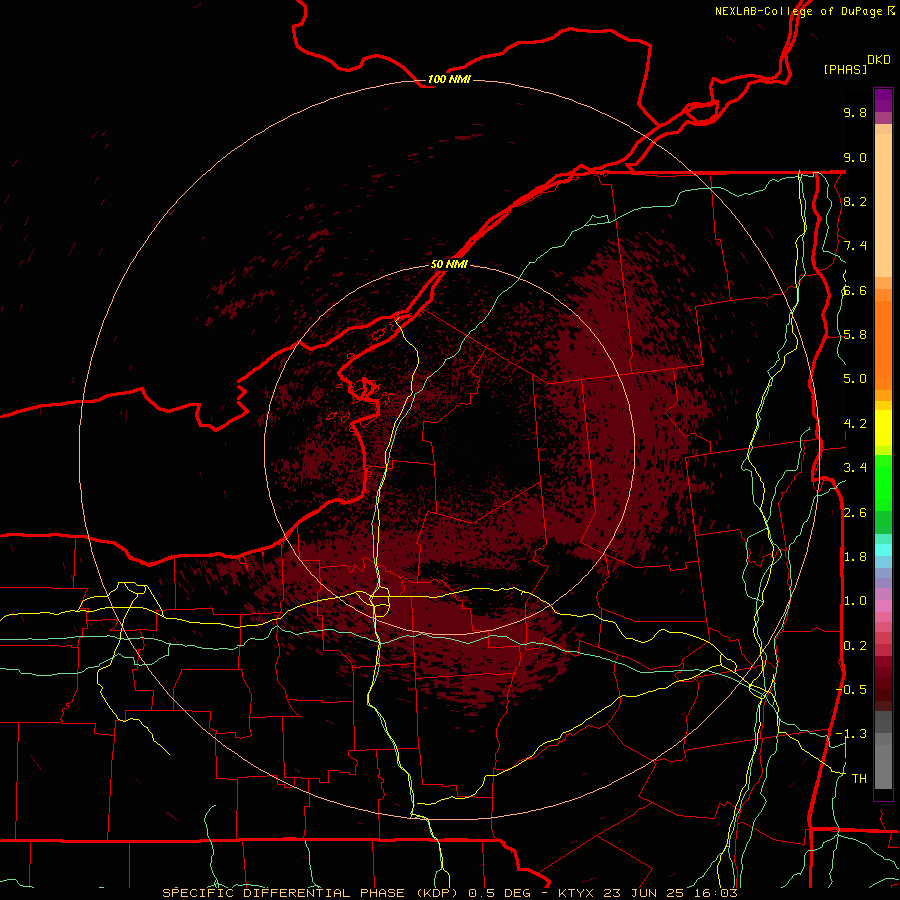Click the 5.8 value on the color scale

coord(855,335)
